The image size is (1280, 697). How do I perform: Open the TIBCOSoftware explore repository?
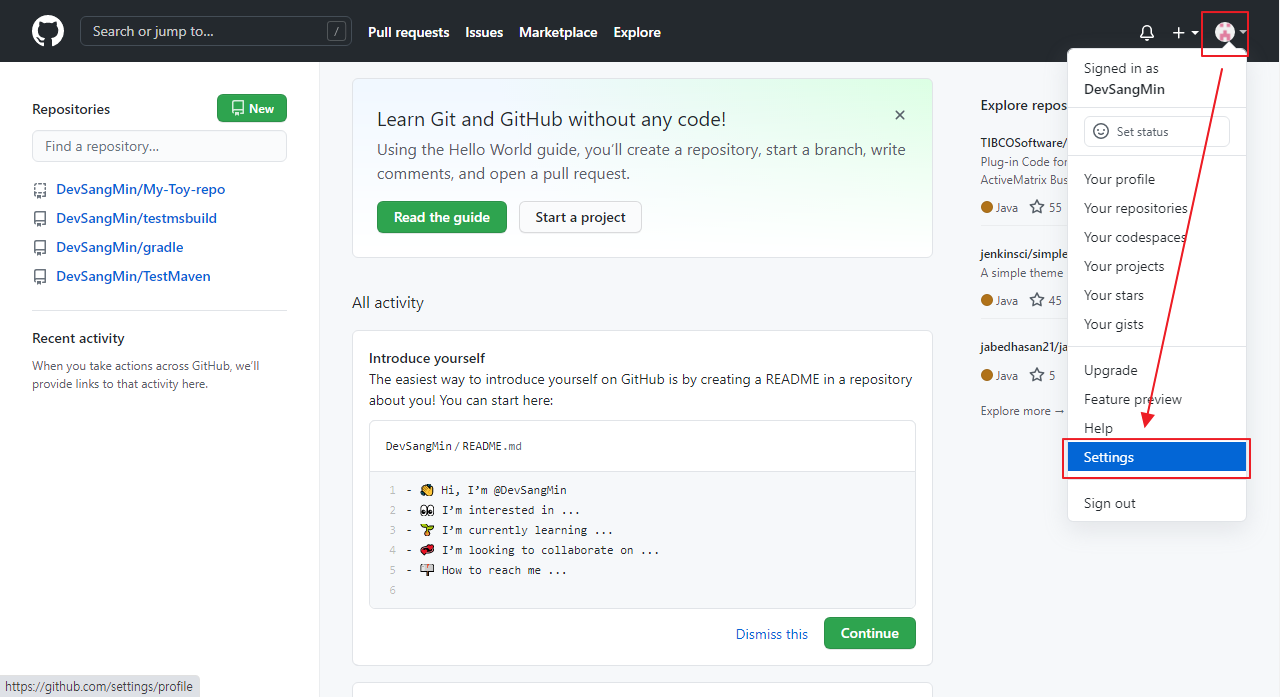click(1024, 142)
